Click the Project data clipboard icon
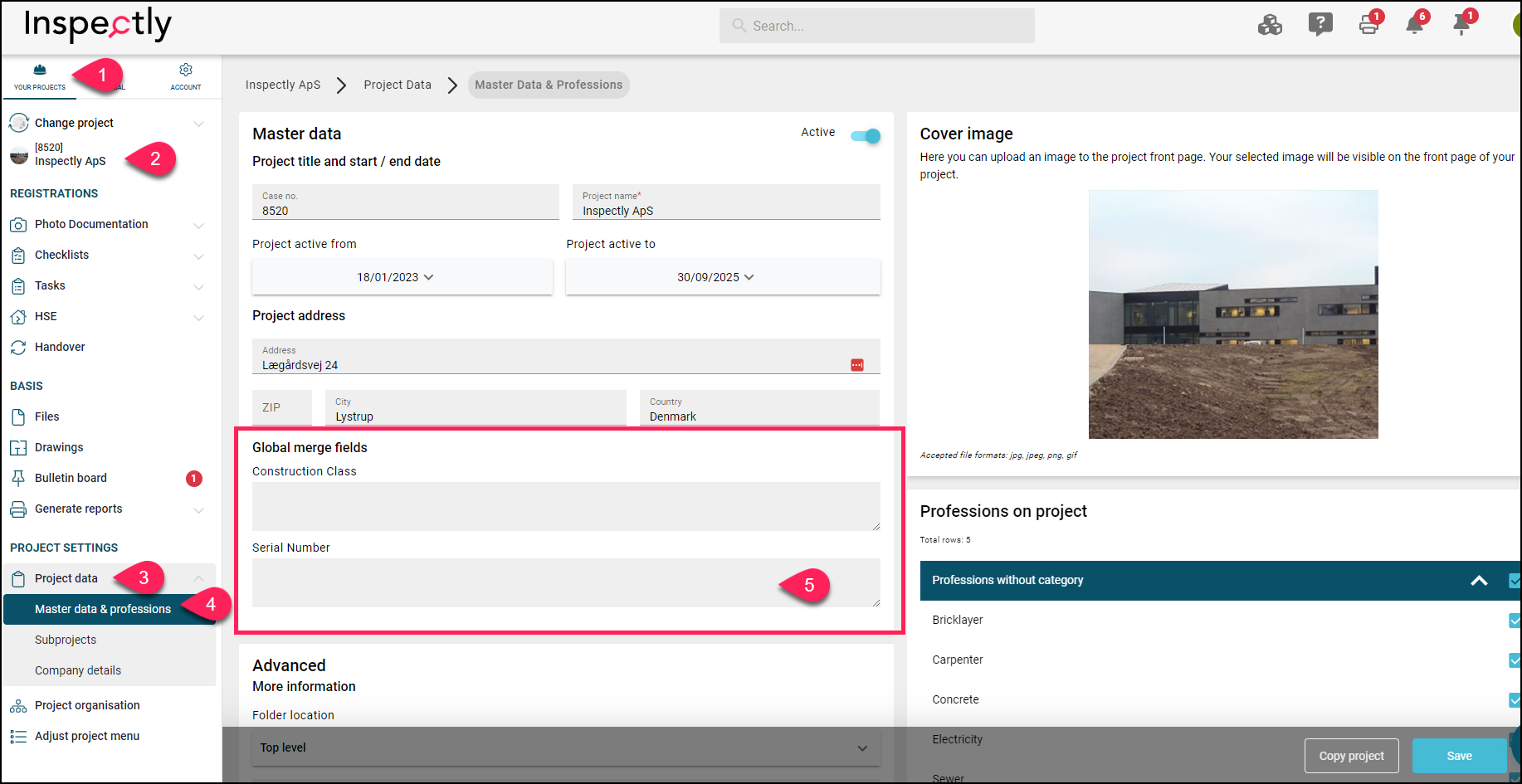The image size is (1522, 784). [x=18, y=579]
